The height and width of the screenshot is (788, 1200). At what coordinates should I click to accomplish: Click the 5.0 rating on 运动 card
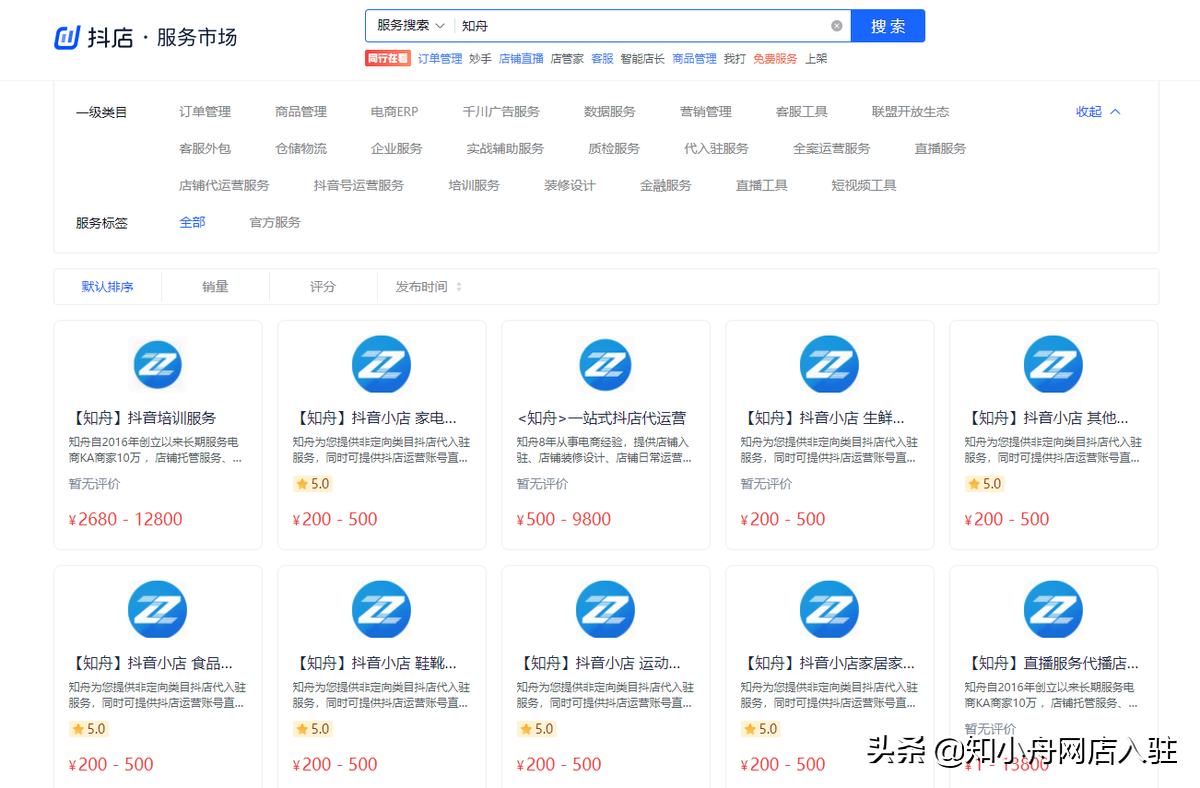pos(536,729)
